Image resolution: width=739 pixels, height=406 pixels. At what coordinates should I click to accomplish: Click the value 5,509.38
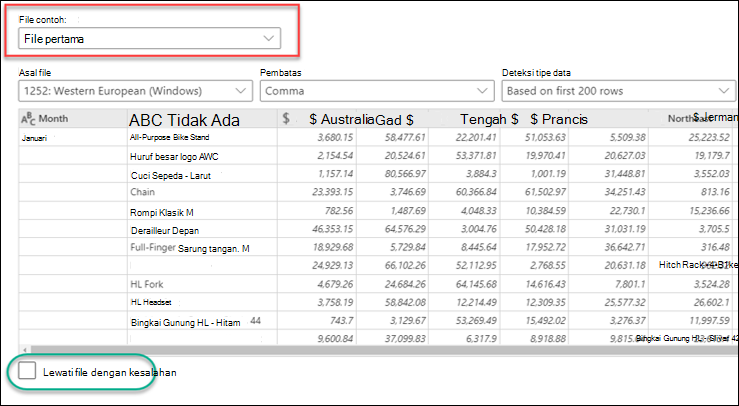coord(628,137)
